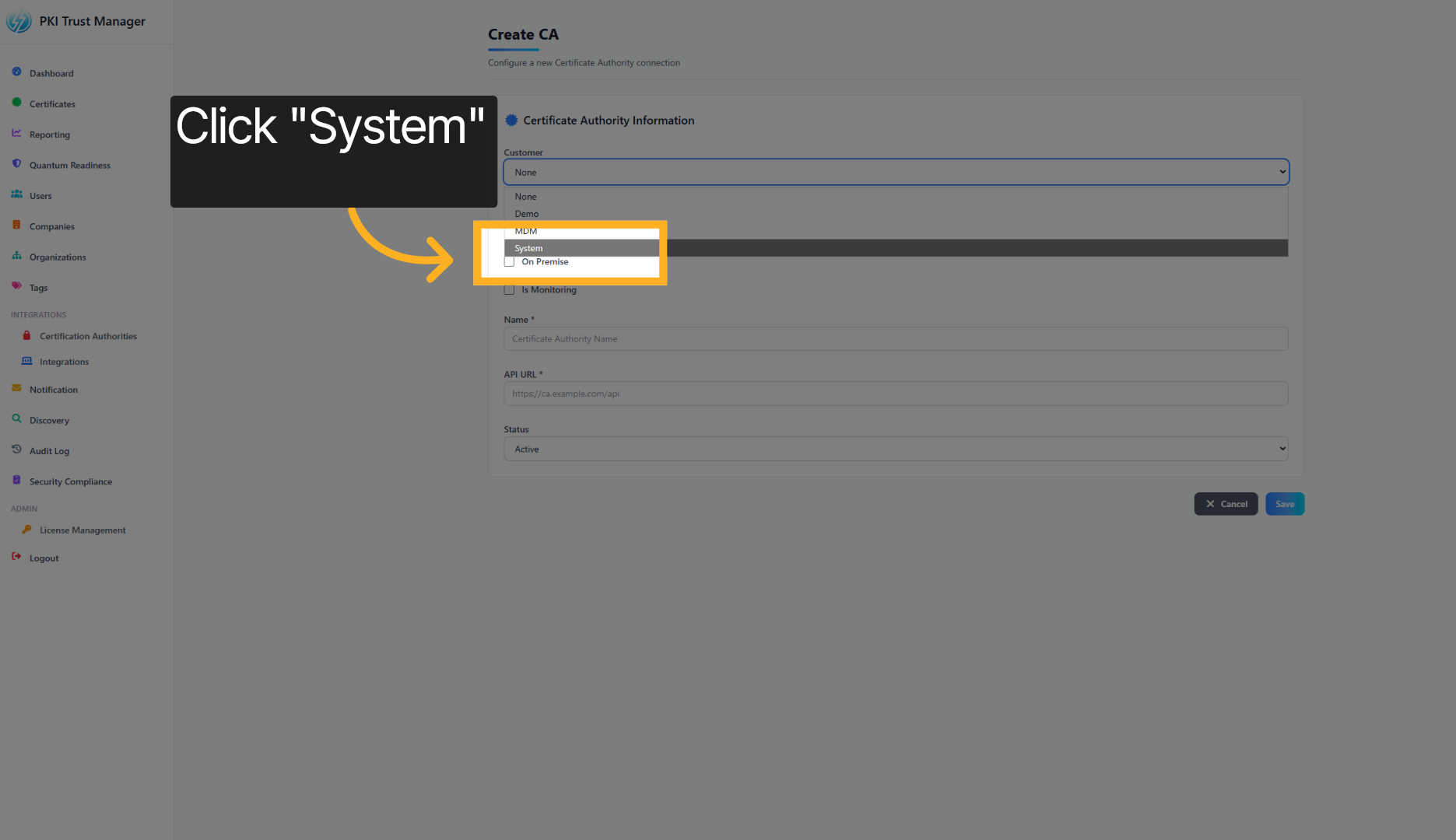Screen dimensions: 1456x840
Task: Go to Dashboard page
Action: (51, 73)
